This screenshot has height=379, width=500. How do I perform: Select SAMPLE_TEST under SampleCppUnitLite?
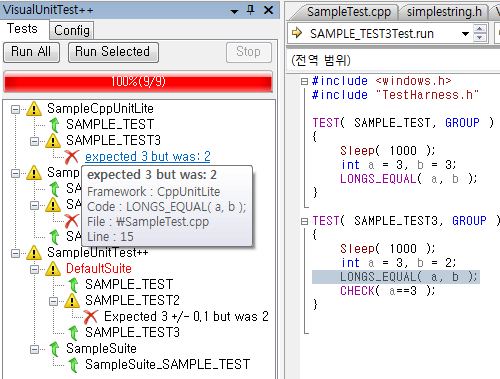(110, 125)
